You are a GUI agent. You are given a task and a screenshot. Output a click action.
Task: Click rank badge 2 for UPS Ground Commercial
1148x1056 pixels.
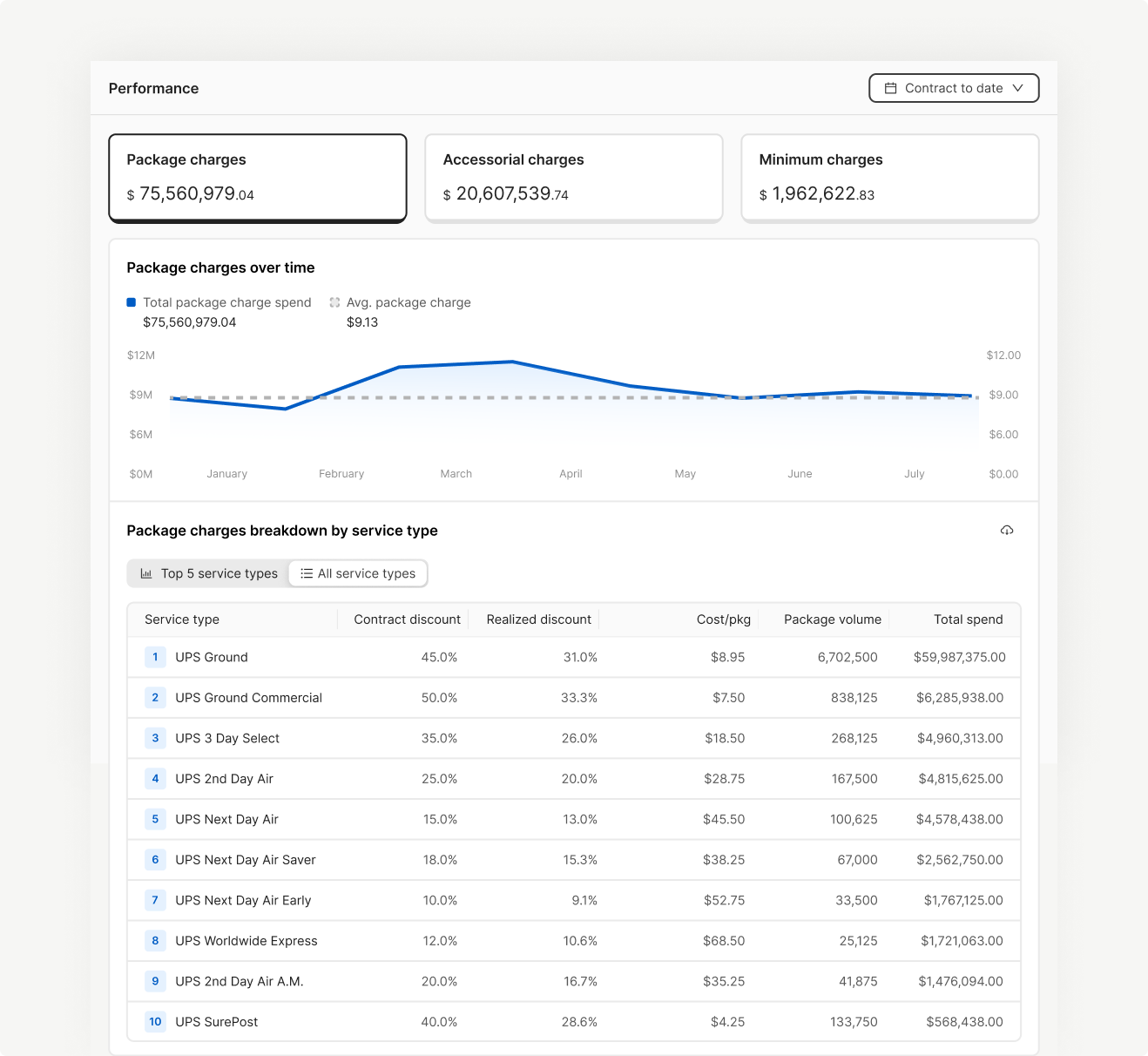point(155,697)
